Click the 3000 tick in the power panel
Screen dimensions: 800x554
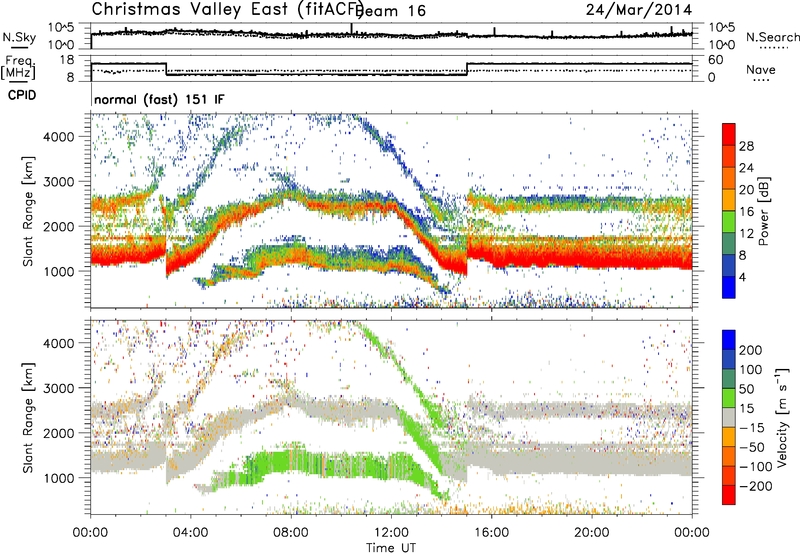coord(58,182)
